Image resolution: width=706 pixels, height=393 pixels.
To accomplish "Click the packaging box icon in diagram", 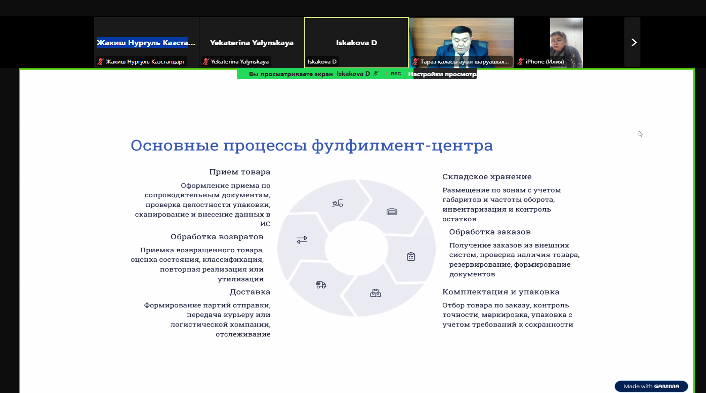I will coord(375,293).
